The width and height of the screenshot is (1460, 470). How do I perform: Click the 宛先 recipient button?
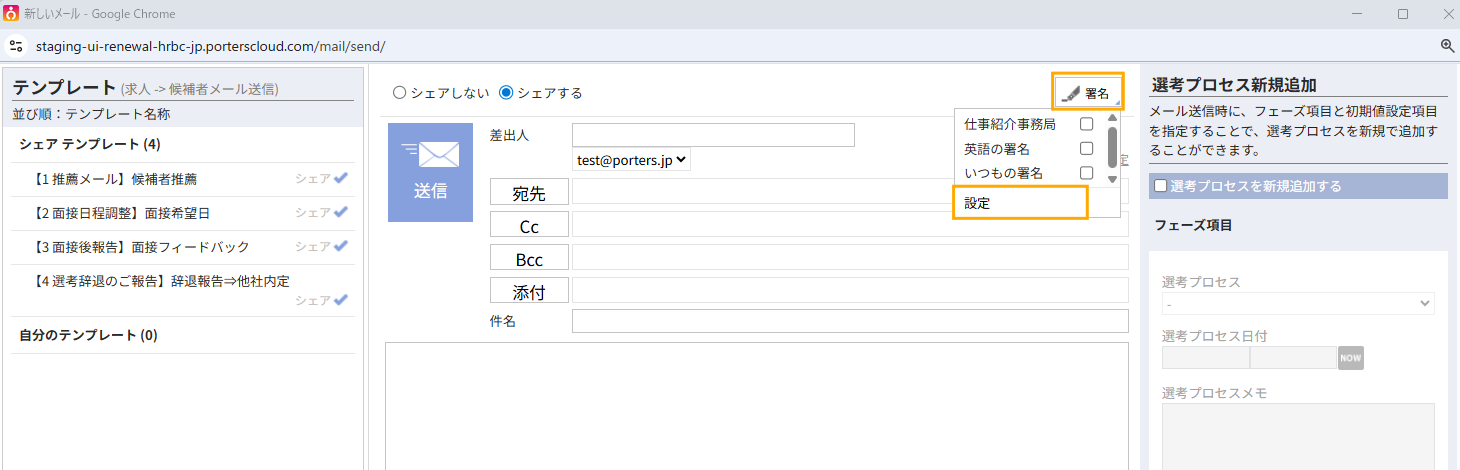coord(529,193)
